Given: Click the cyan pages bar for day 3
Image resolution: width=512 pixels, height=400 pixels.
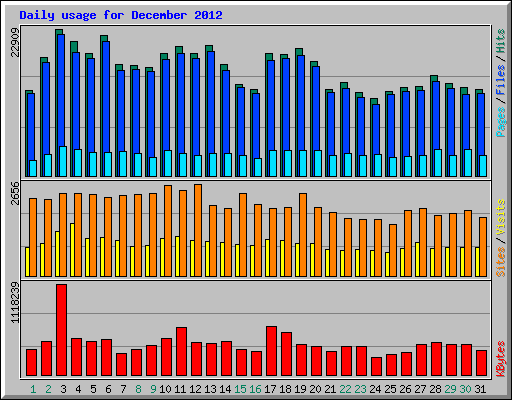Looking at the screenshot, I should pyautogui.click(x=63, y=161).
